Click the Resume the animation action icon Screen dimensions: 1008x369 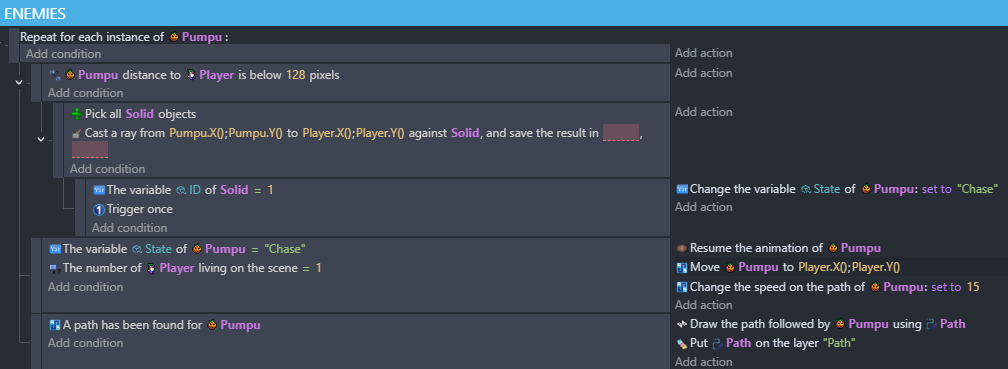[682, 248]
